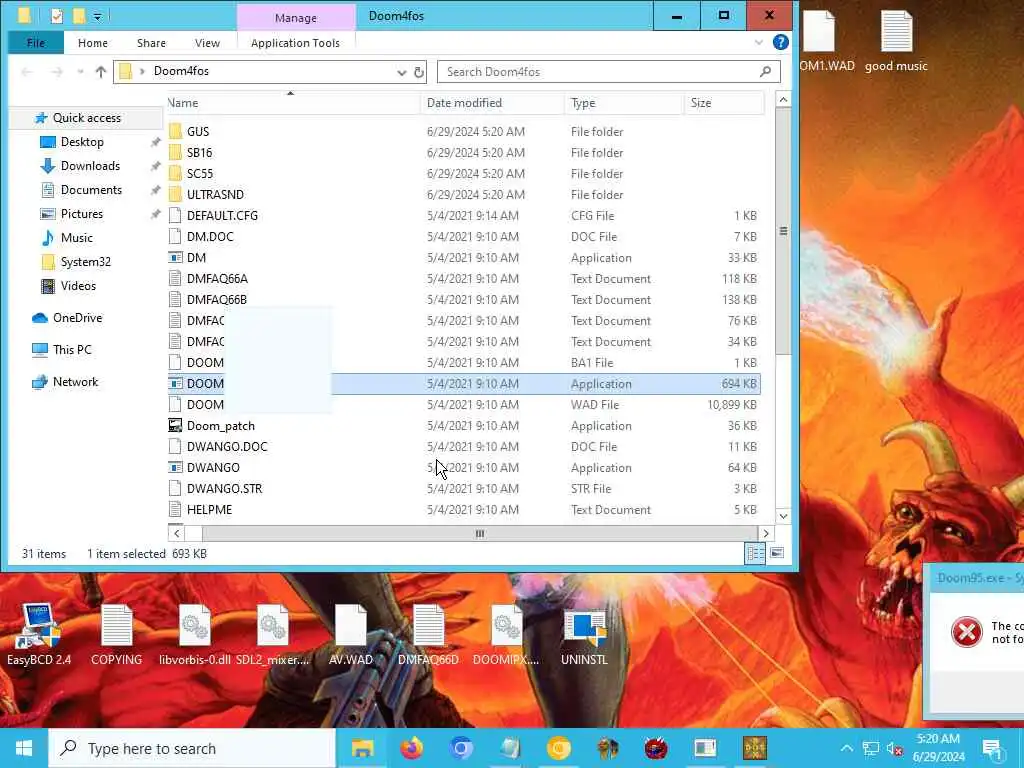
Task: Select the Application Tools tab
Action: (295, 43)
